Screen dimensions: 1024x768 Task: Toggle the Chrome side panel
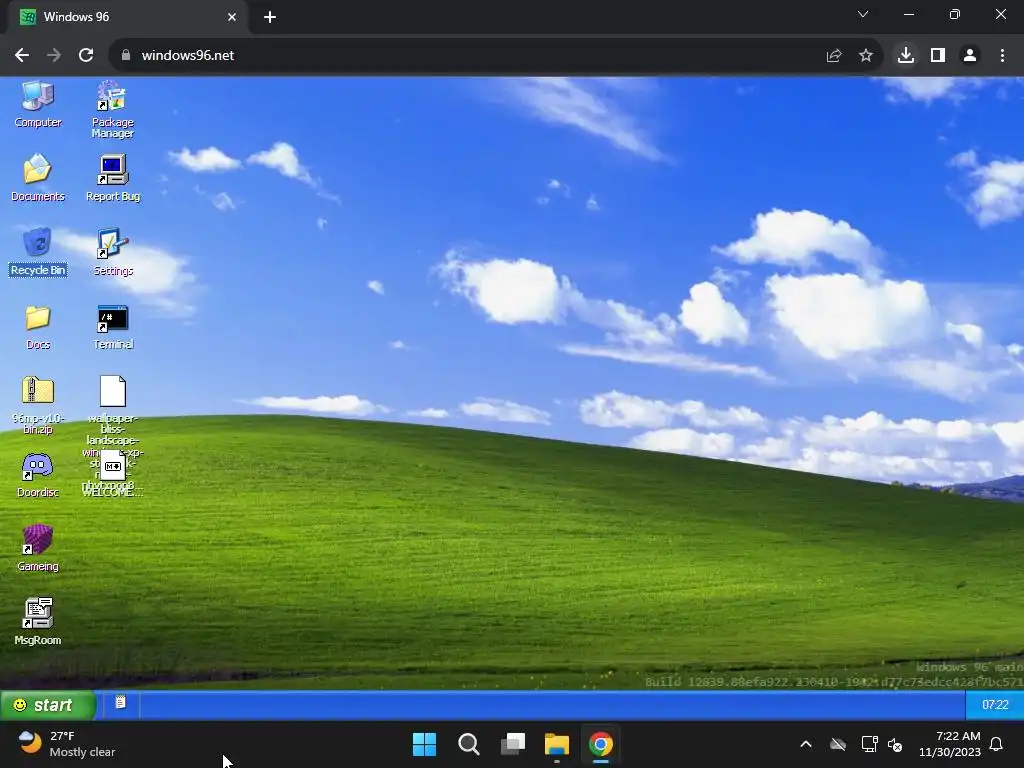pyautogui.click(x=938, y=56)
